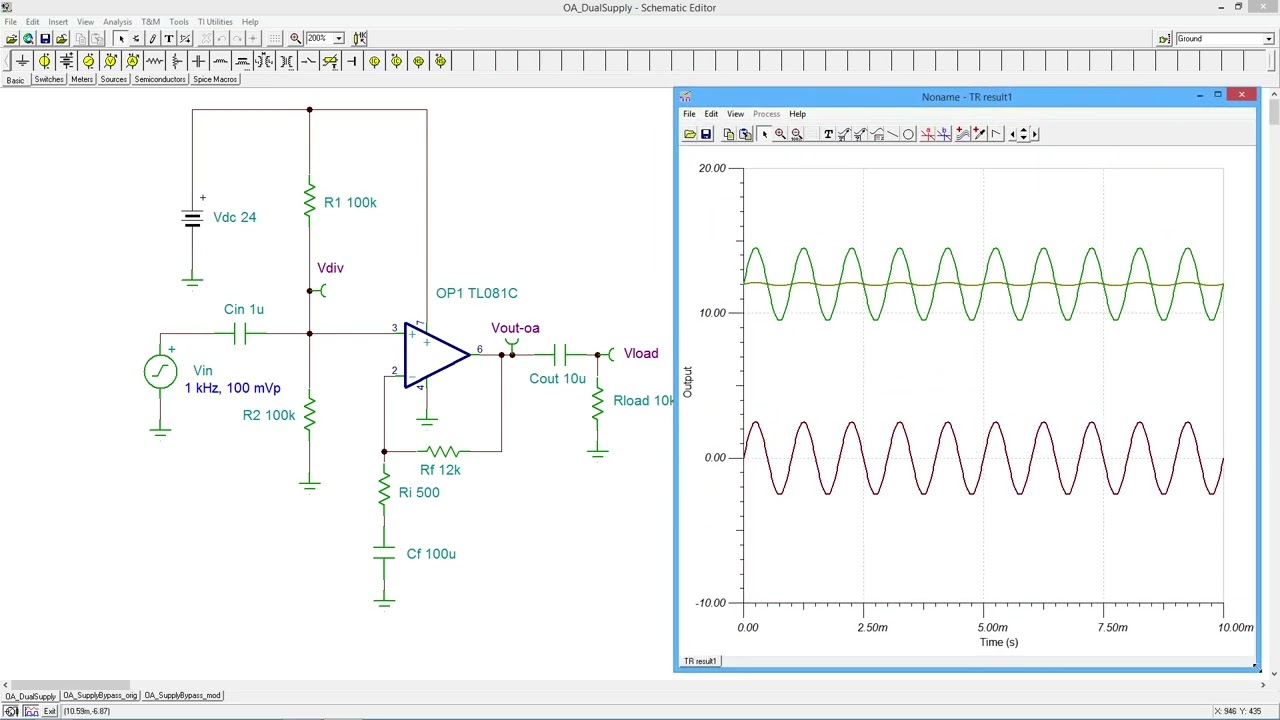Copy diagram in TR result toolbar
1280x720 pixels.
[729, 134]
